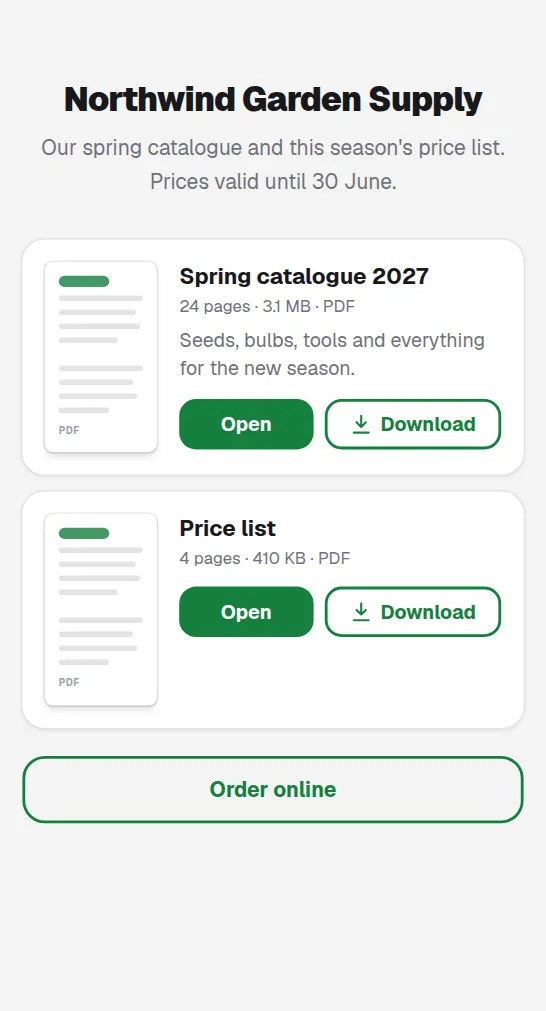This screenshot has width=546, height=1011.
Task: Click the Download label text for Spring catalogue
Action: coord(428,424)
